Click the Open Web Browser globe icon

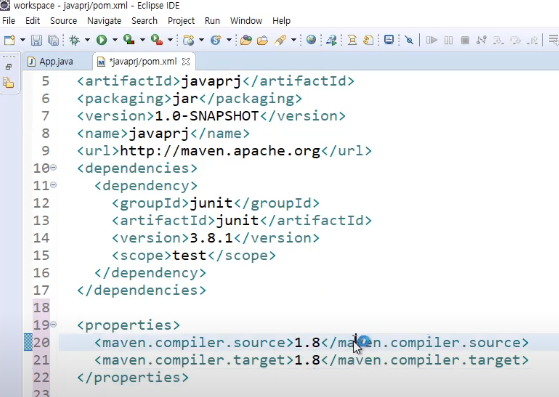coord(311,40)
